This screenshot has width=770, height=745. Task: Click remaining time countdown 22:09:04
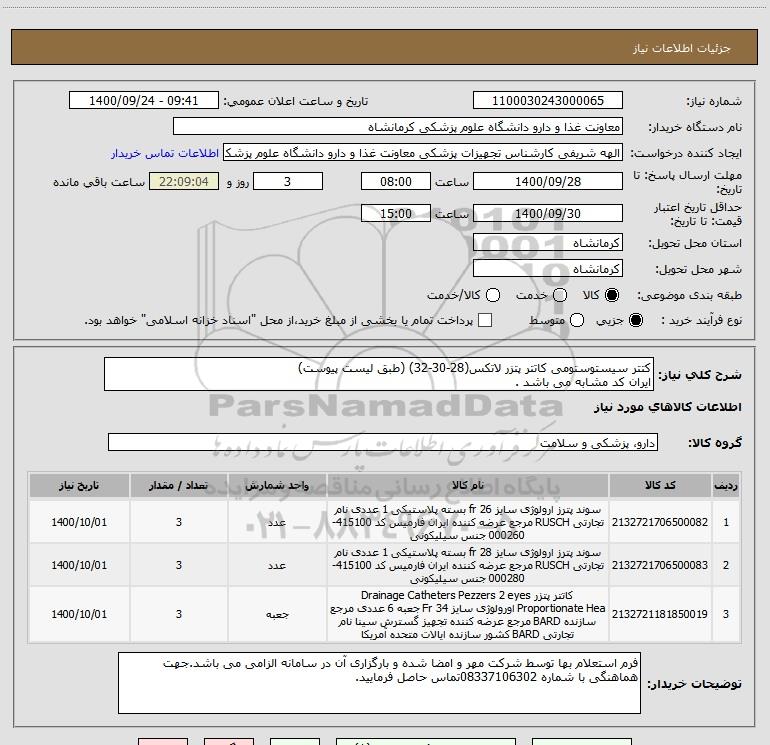pos(184,181)
